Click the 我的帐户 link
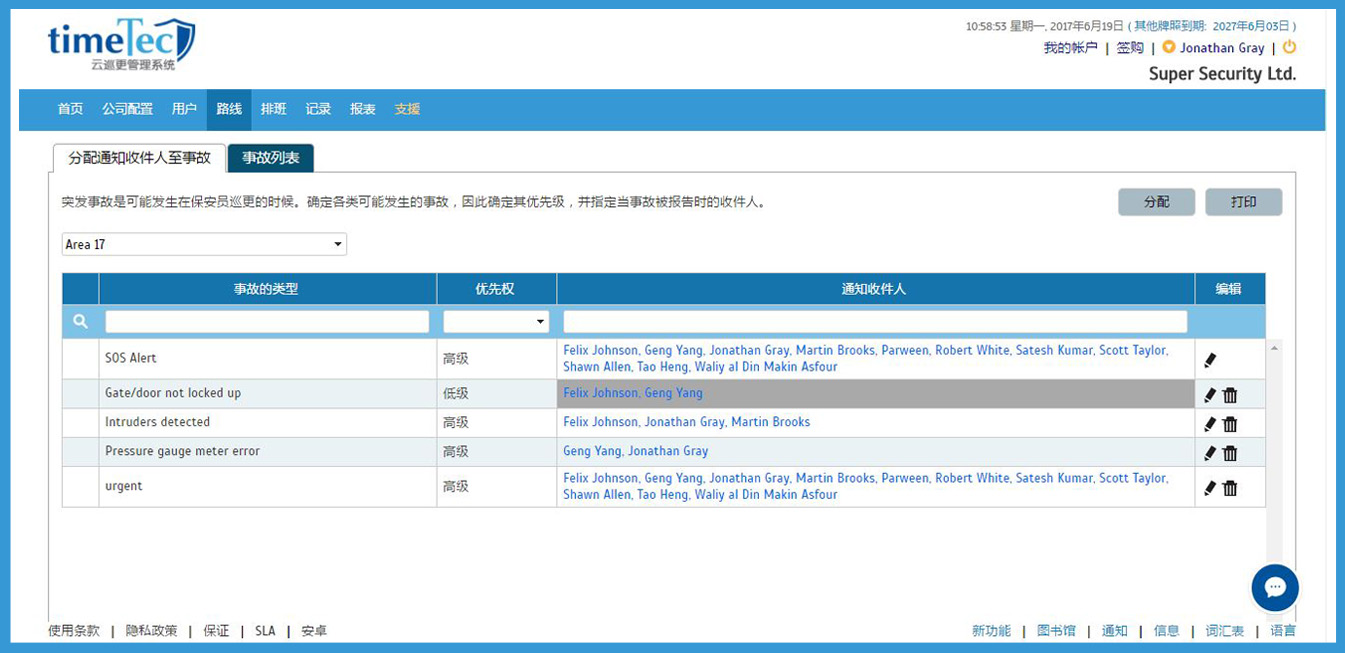The width and height of the screenshot is (1345, 653). [x=1070, y=48]
